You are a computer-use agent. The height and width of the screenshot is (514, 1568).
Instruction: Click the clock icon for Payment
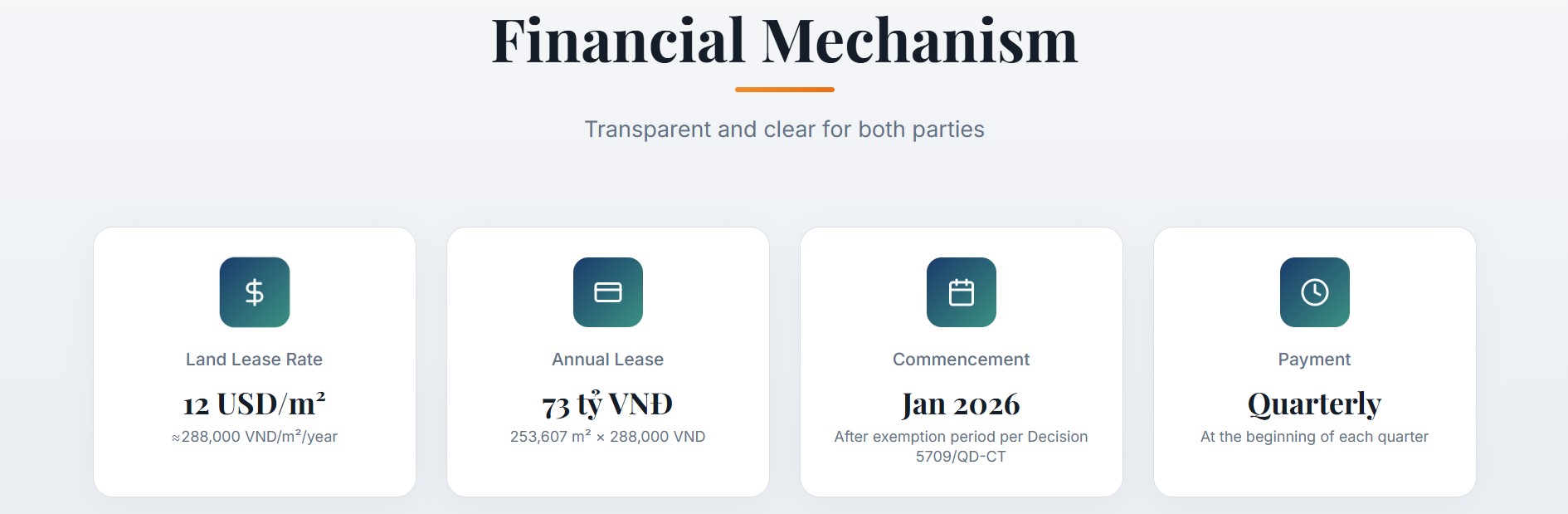tap(1315, 292)
